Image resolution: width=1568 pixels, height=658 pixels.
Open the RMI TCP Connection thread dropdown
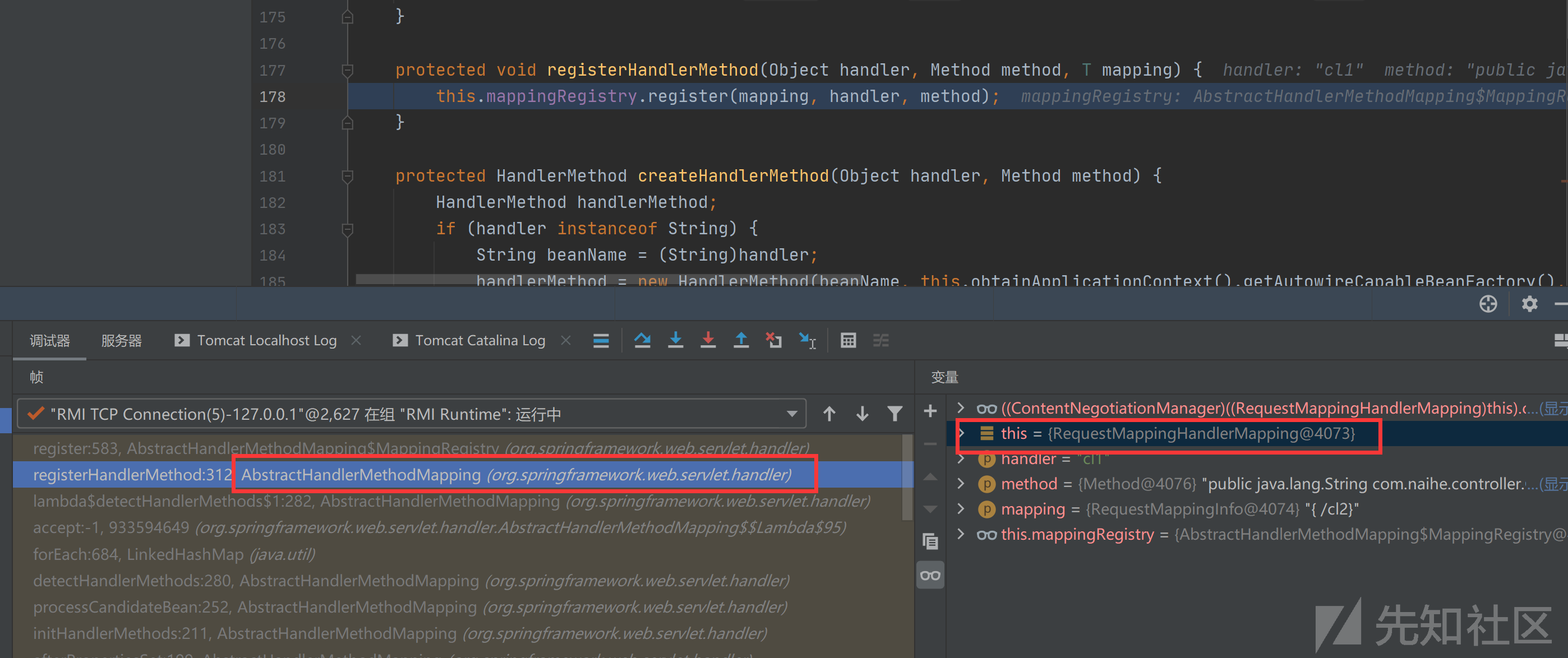pos(791,414)
